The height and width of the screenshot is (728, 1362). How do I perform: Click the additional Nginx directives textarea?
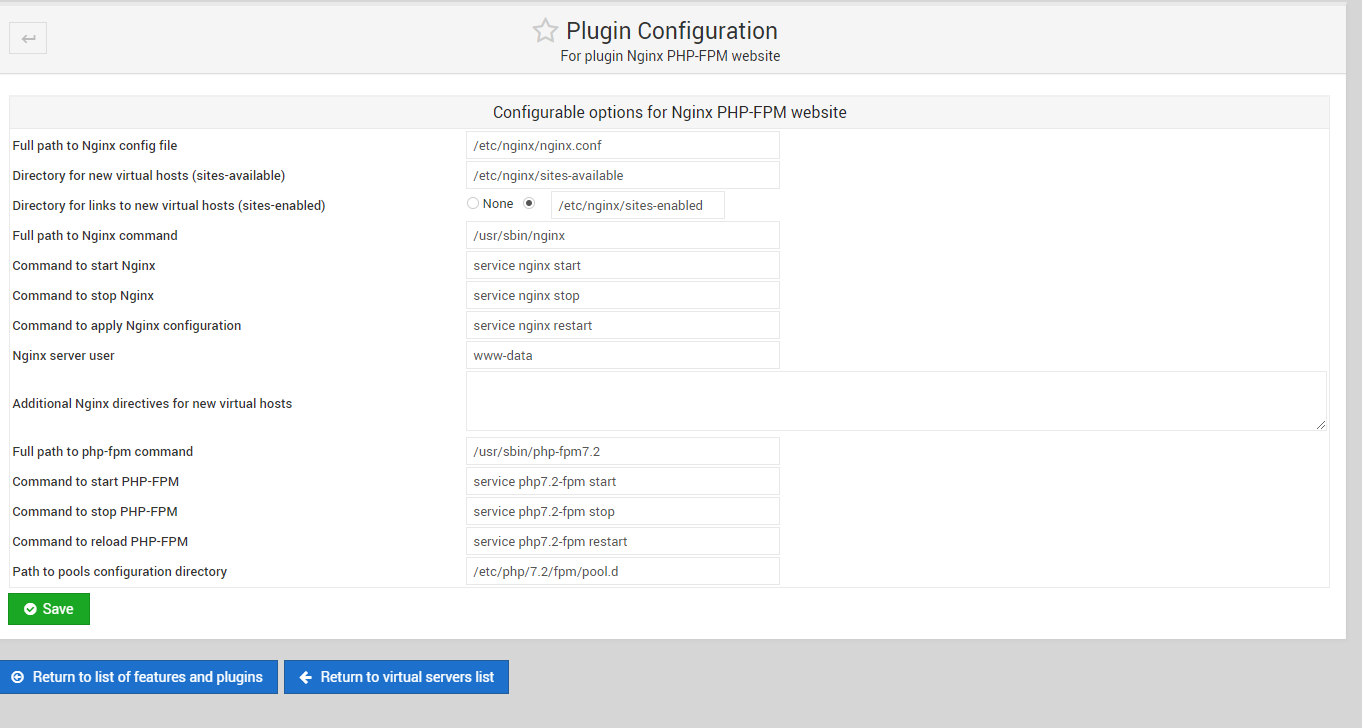(x=896, y=401)
